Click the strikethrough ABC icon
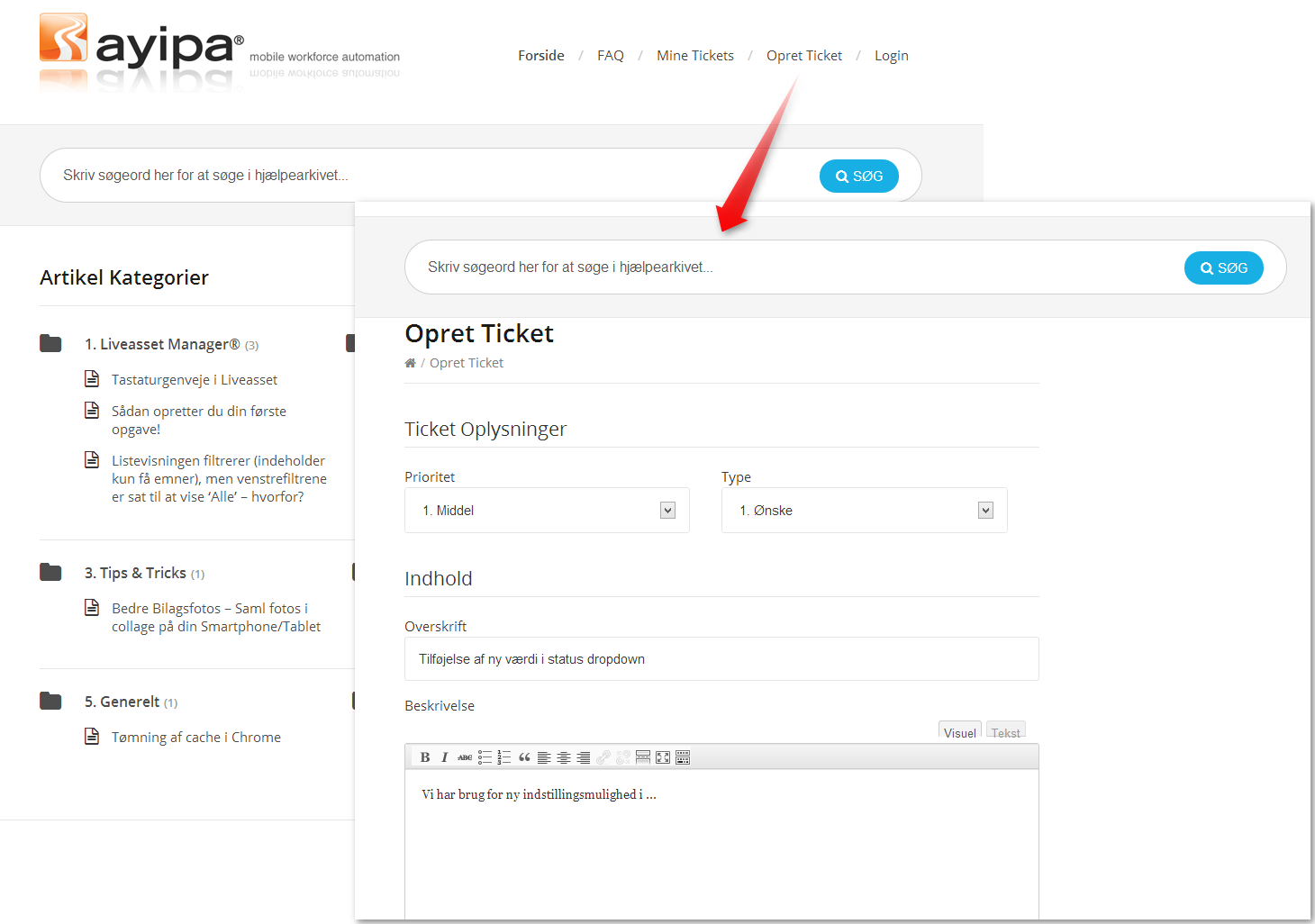The image size is (1315, 924). coord(465,757)
